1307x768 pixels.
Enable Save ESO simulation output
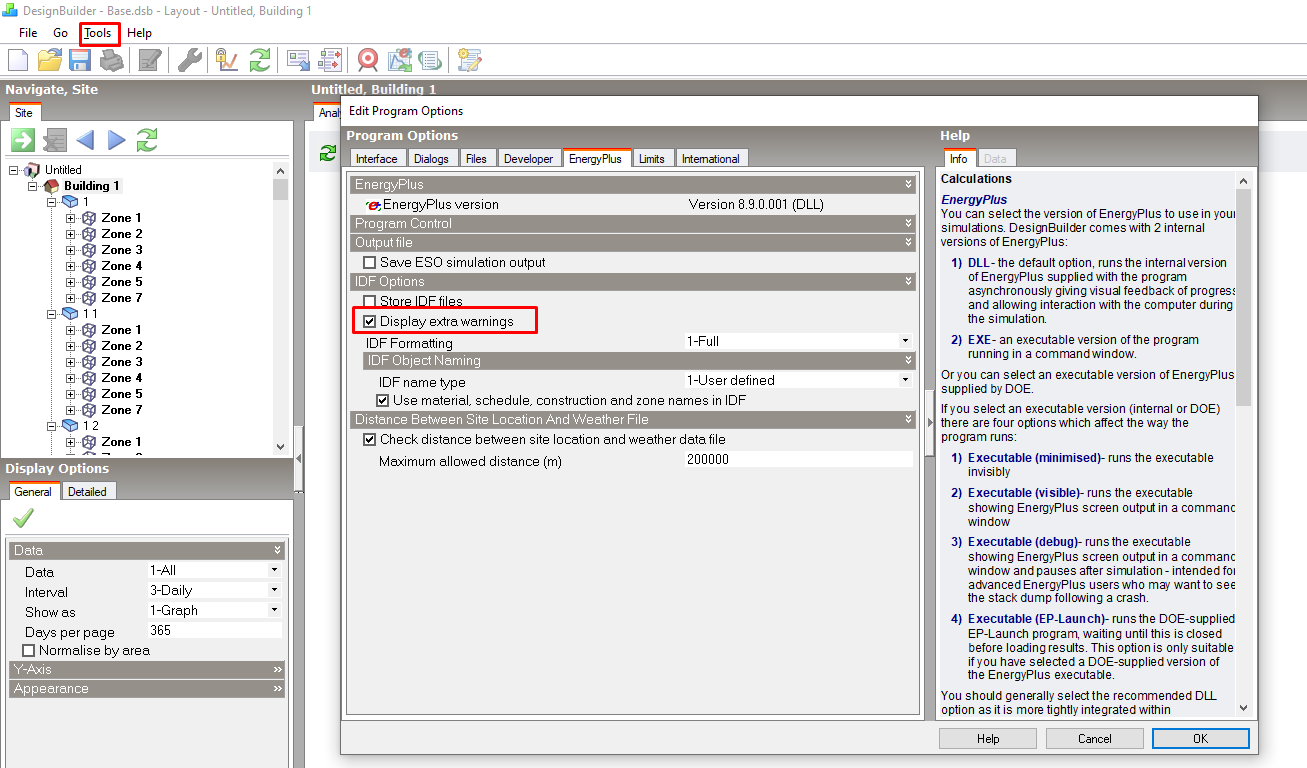pyautogui.click(x=370, y=262)
